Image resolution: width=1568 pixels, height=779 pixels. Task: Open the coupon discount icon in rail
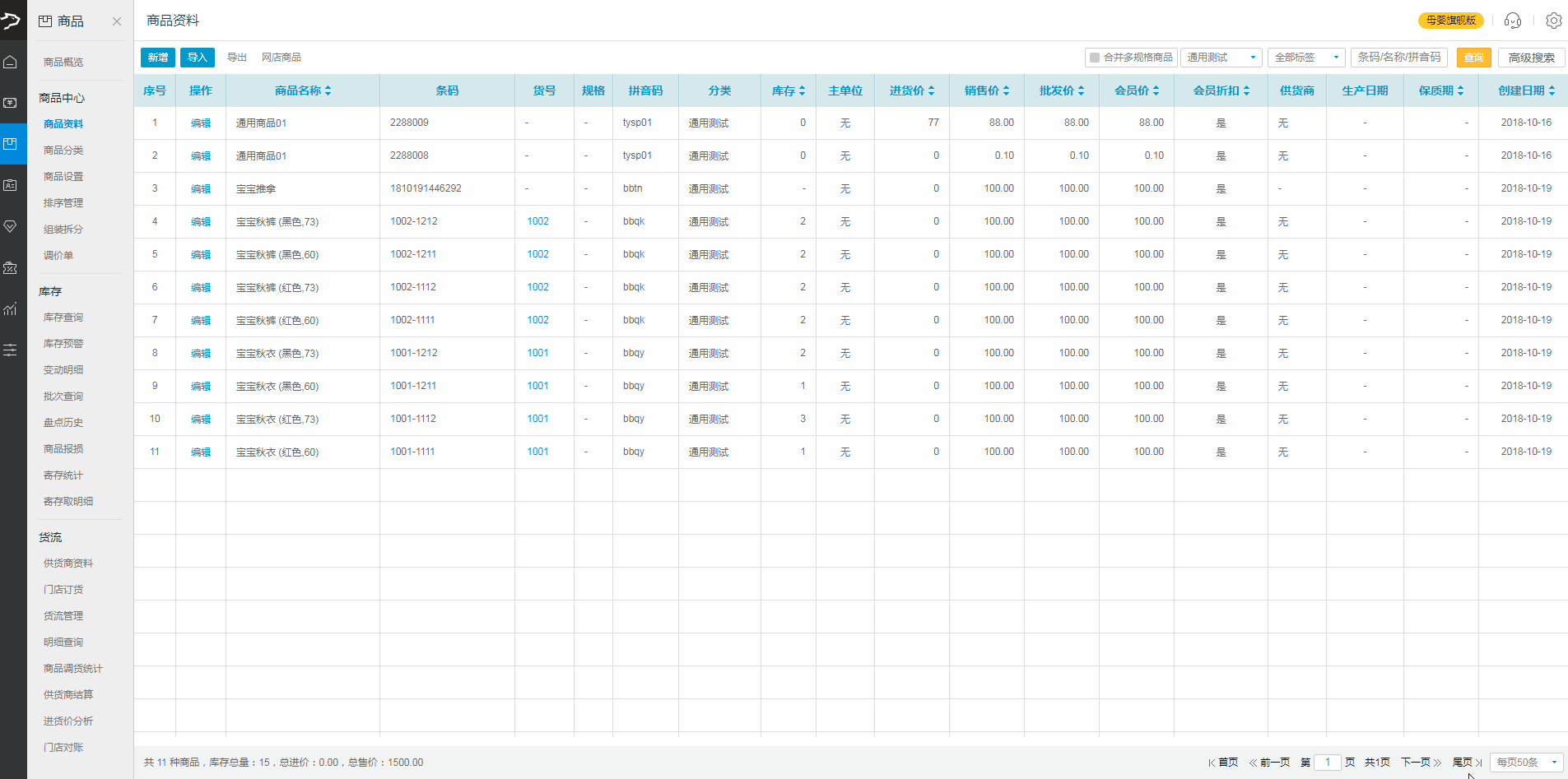tap(10, 267)
